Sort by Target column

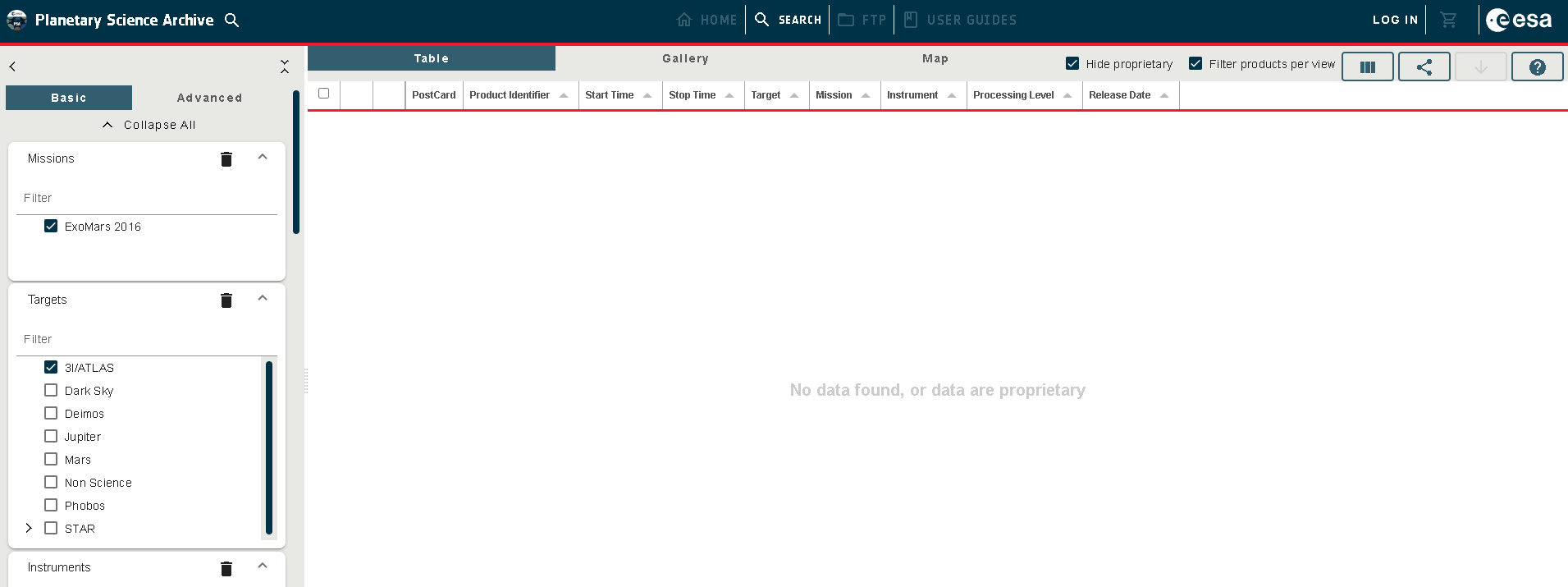point(776,95)
